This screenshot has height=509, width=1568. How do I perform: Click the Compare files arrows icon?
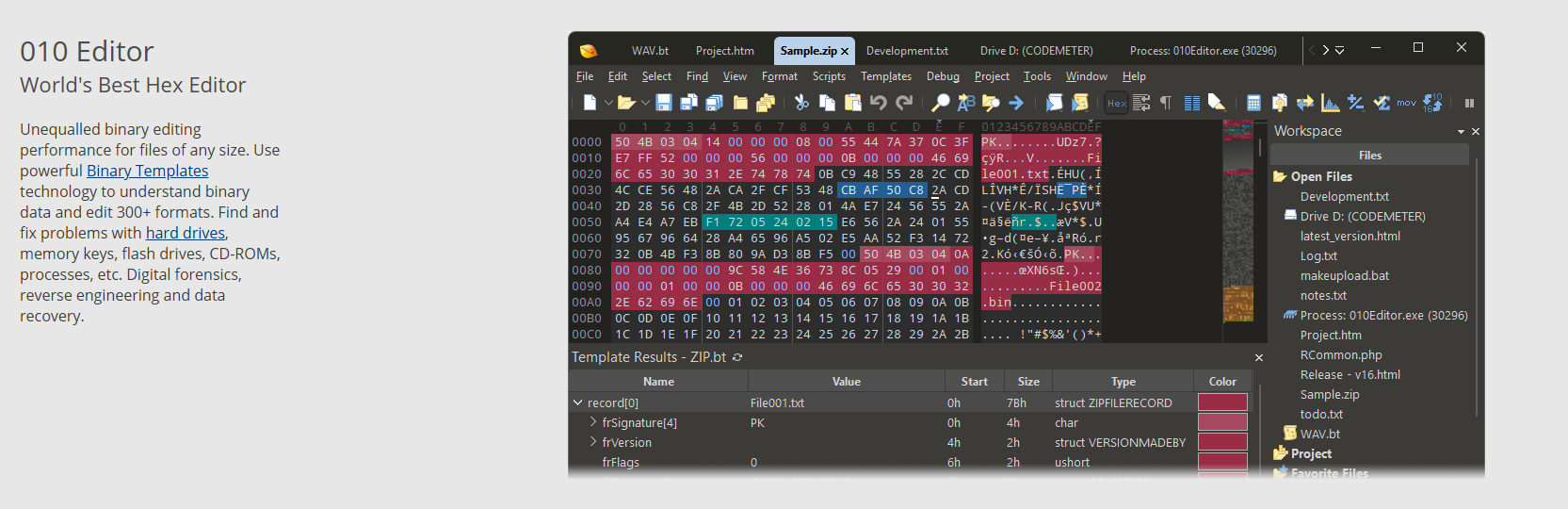click(1304, 103)
